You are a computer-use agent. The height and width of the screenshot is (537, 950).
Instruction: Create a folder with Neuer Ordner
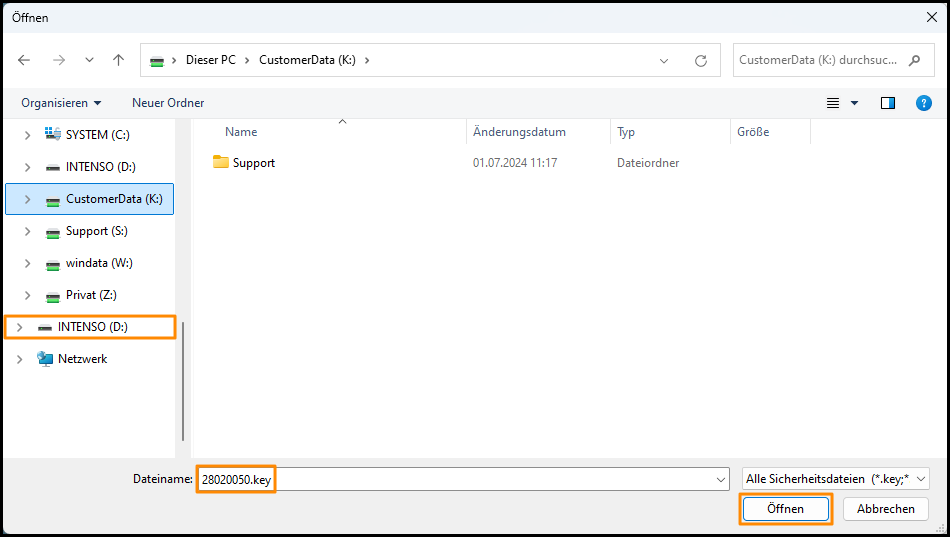coord(168,103)
